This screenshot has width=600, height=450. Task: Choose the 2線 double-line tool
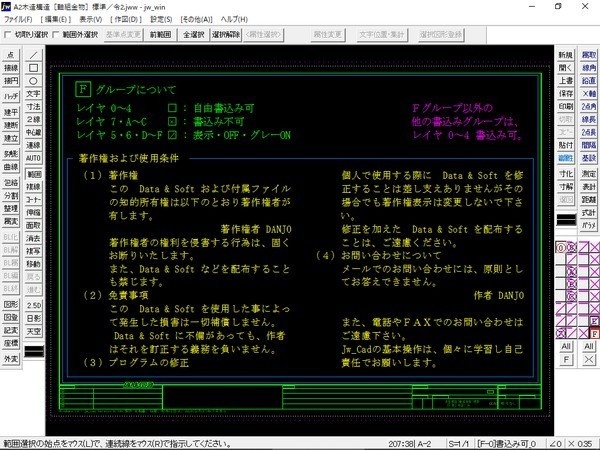coord(33,119)
